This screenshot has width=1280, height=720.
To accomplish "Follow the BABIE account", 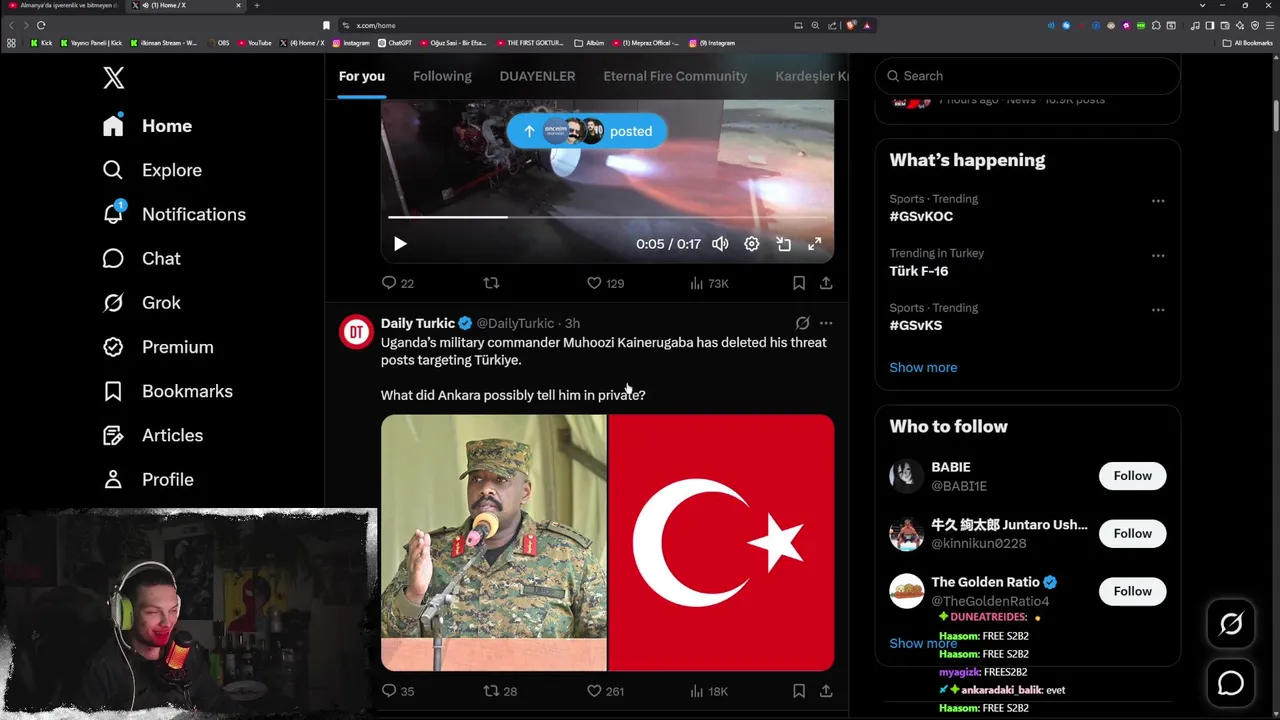I will pyautogui.click(x=1132, y=476).
